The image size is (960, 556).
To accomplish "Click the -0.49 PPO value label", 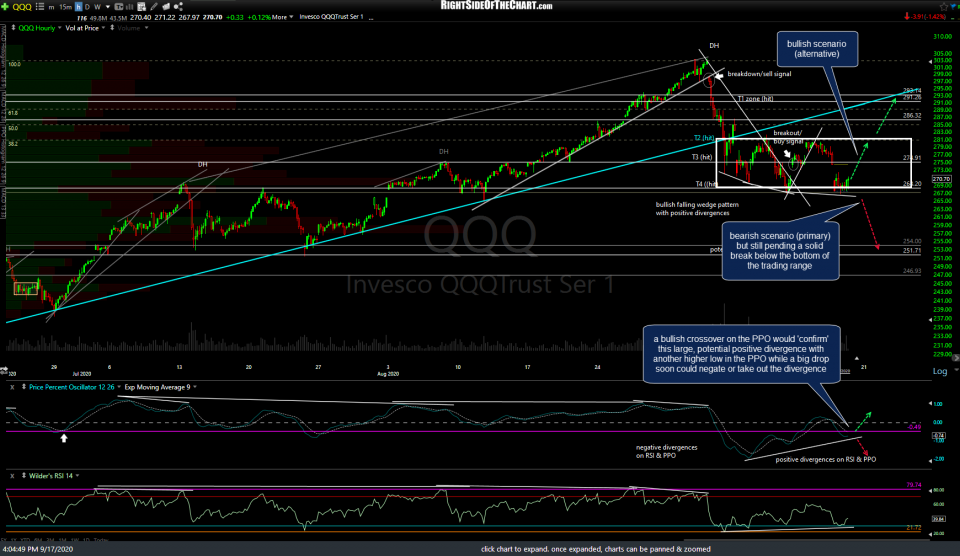I will pos(913,427).
